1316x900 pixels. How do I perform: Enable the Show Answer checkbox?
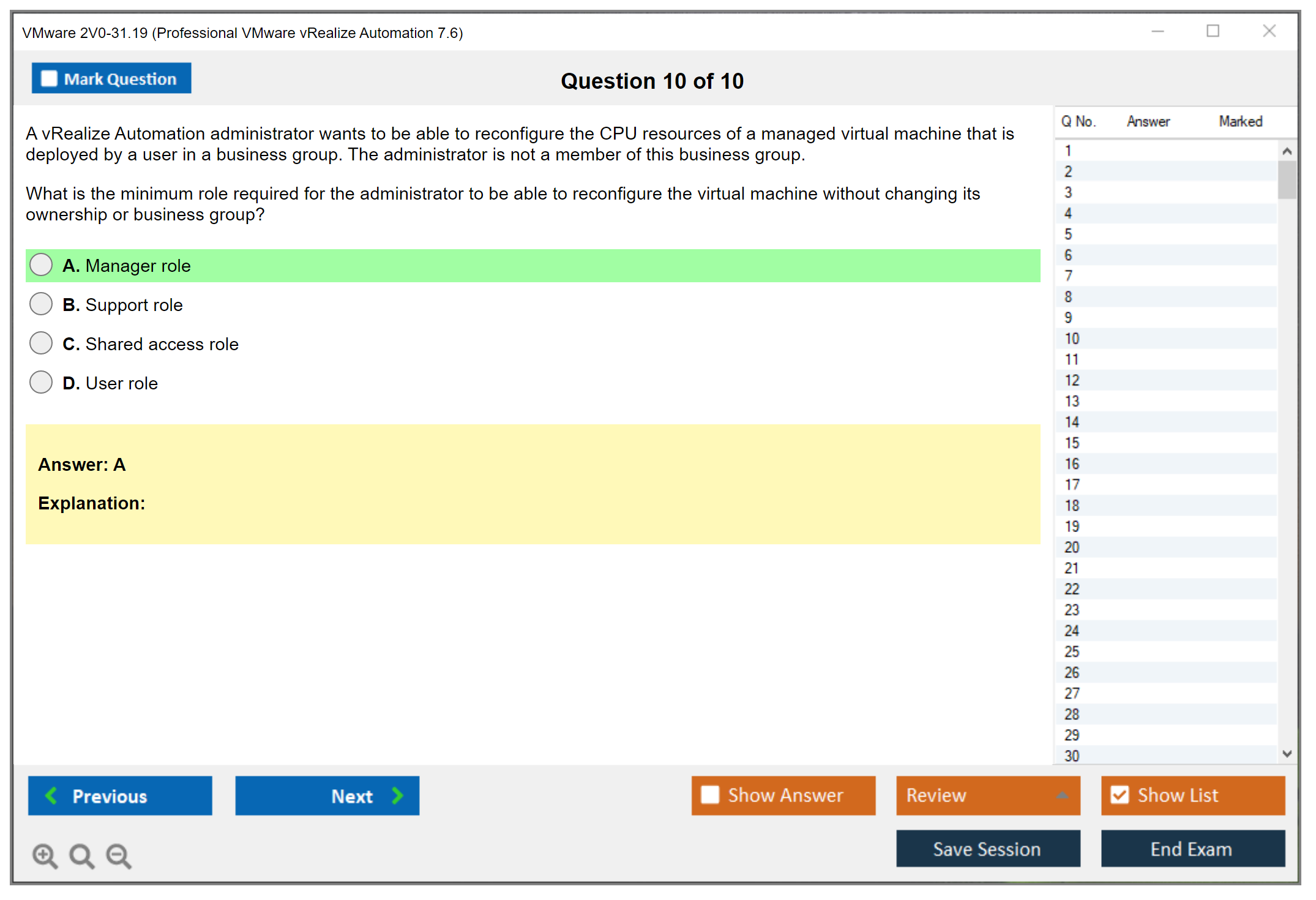[710, 795]
